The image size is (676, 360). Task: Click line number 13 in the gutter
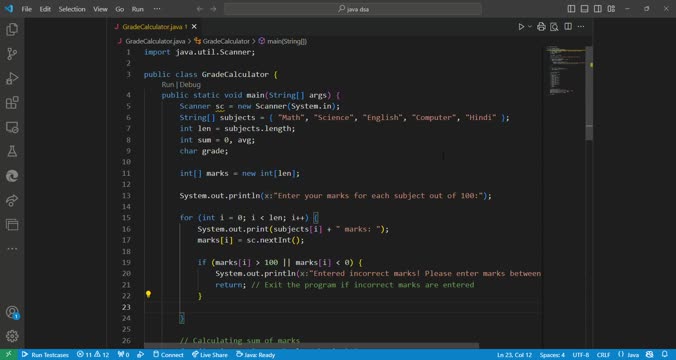click(x=126, y=195)
